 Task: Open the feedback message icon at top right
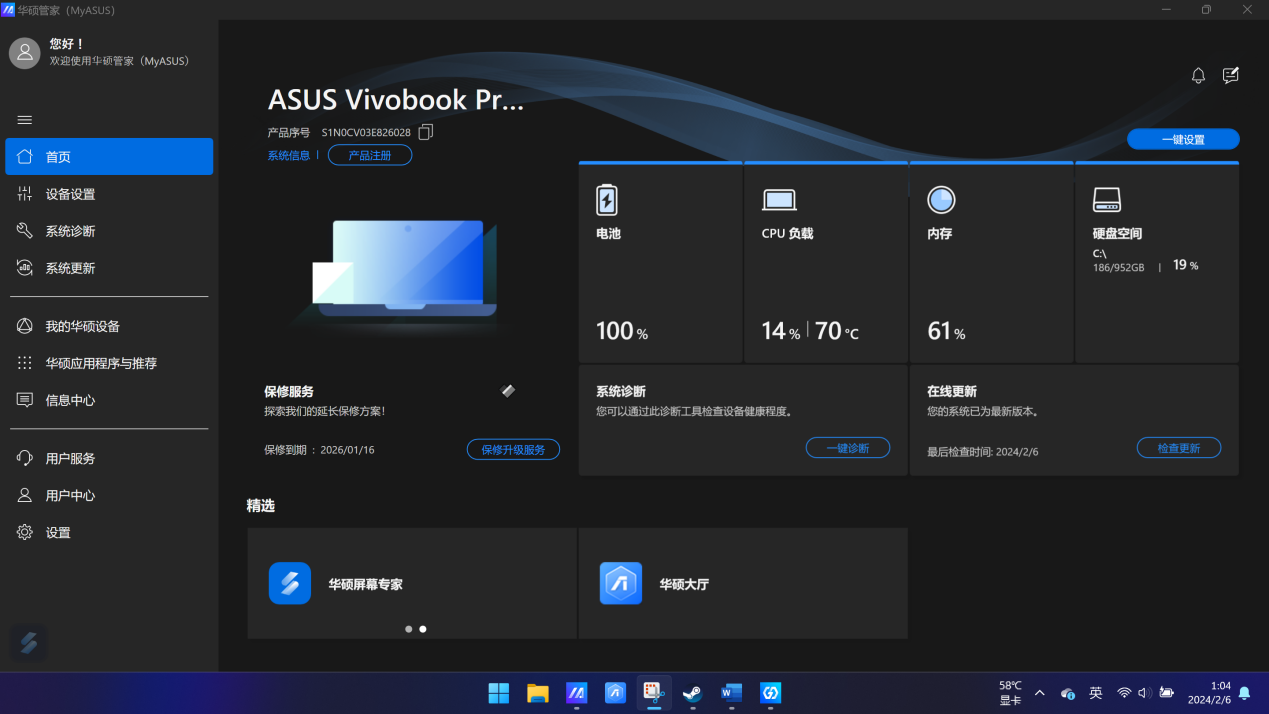[1230, 75]
